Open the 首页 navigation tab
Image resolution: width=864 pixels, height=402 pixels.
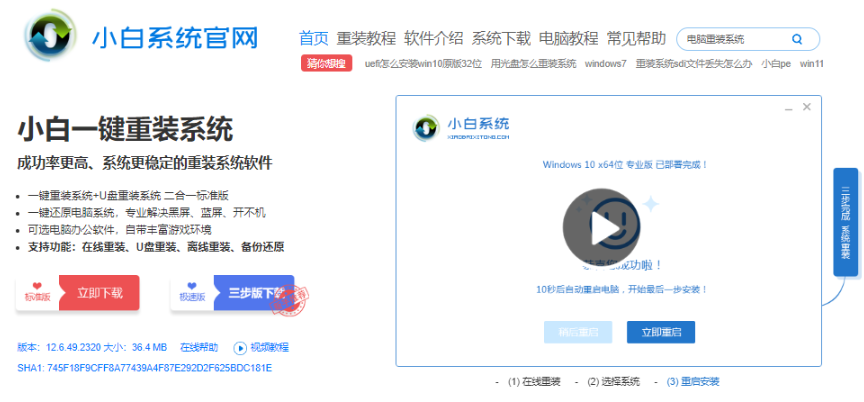point(314,39)
